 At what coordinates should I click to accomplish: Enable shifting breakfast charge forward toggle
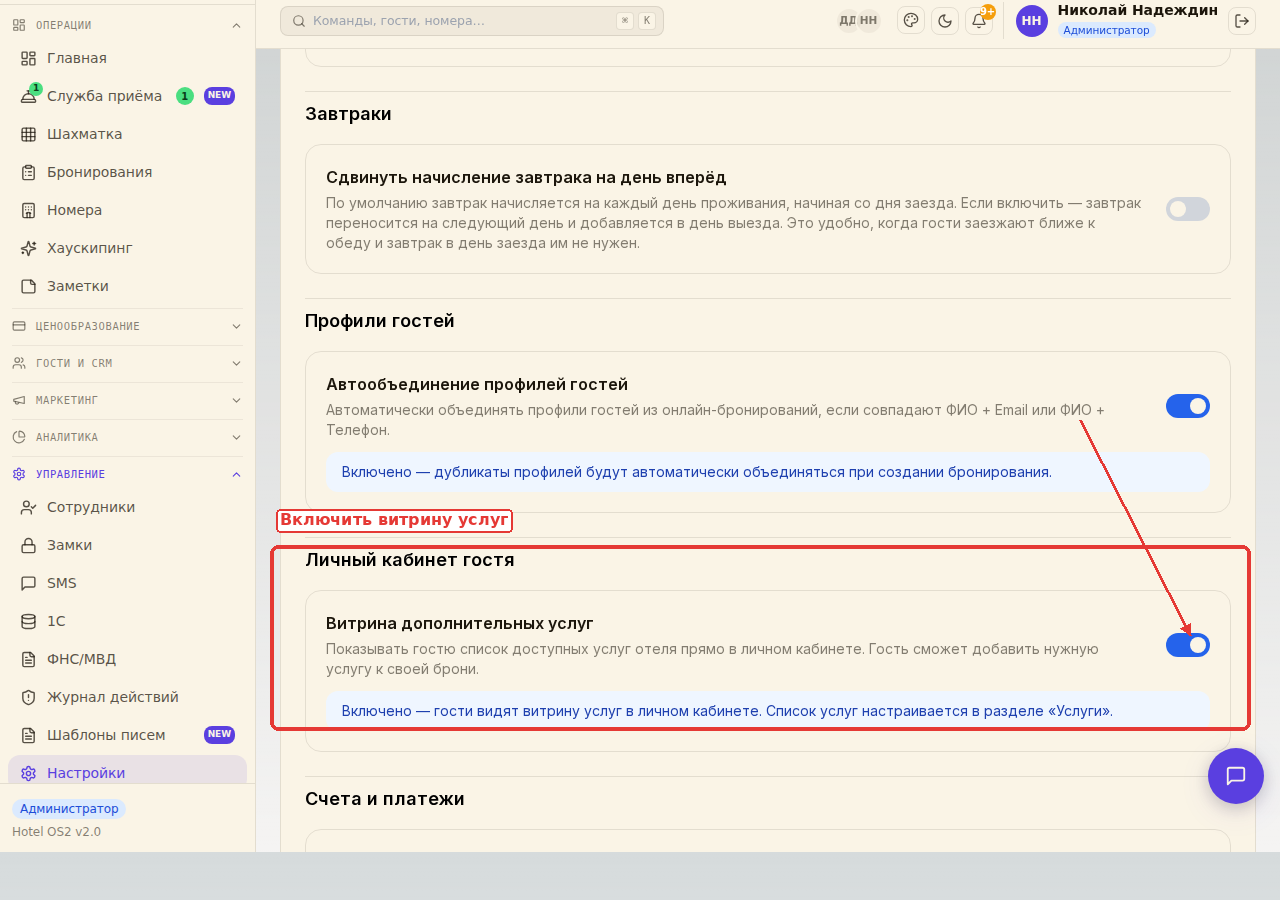point(1188,209)
